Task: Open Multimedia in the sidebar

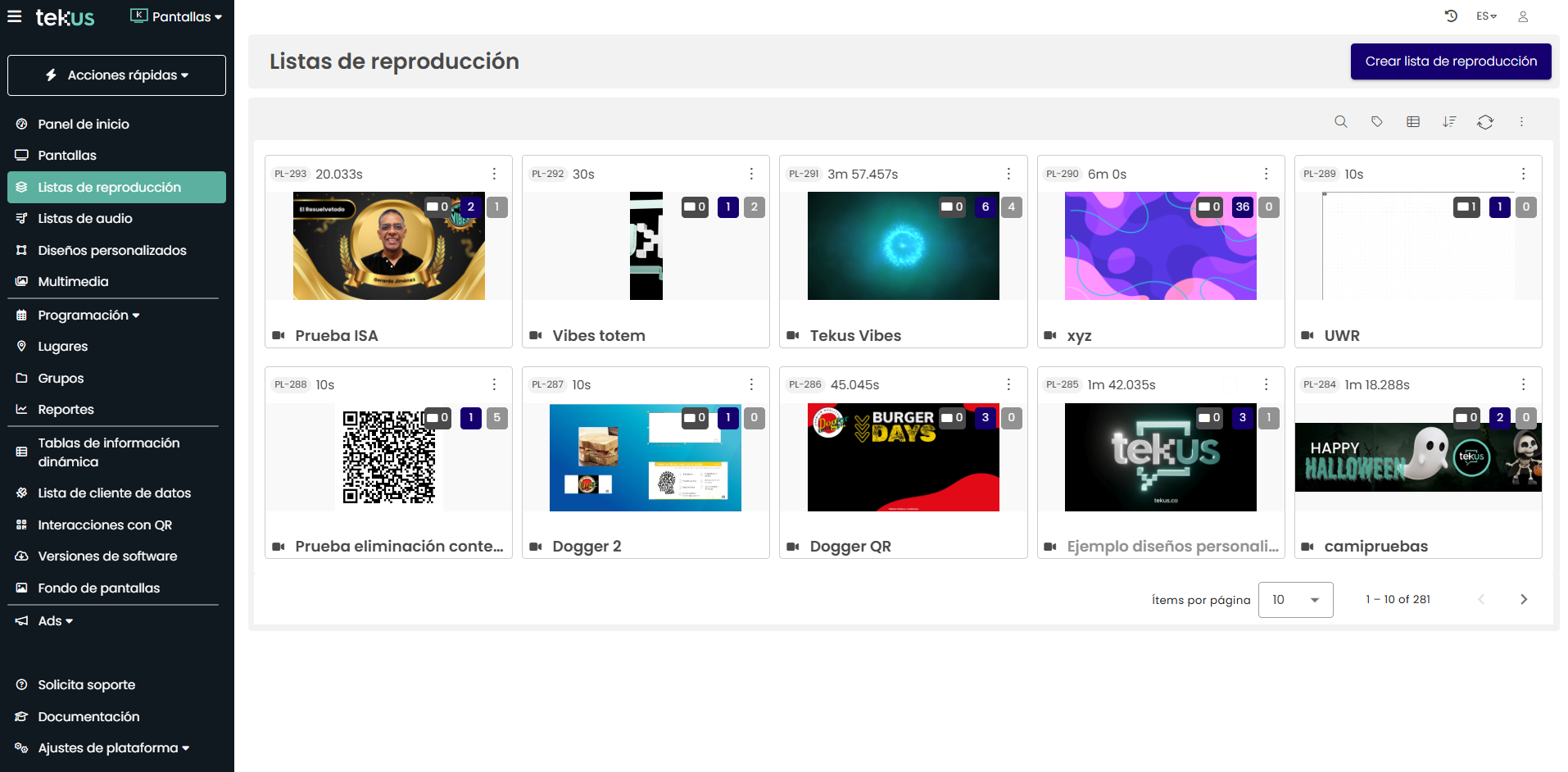Action: (73, 282)
